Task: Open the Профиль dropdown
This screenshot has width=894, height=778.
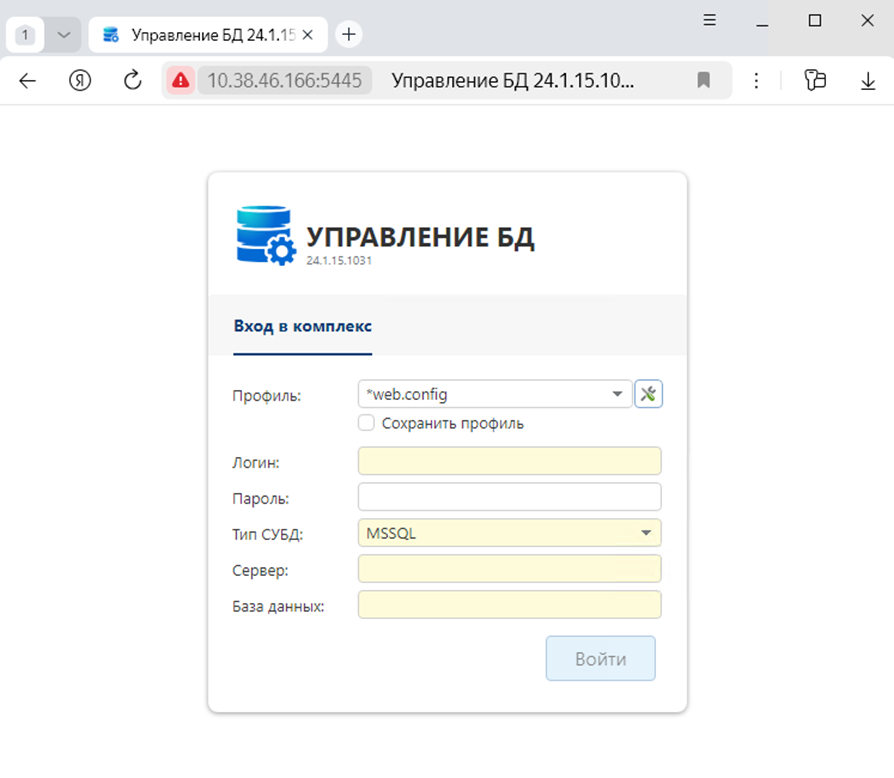Action: click(495, 394)
